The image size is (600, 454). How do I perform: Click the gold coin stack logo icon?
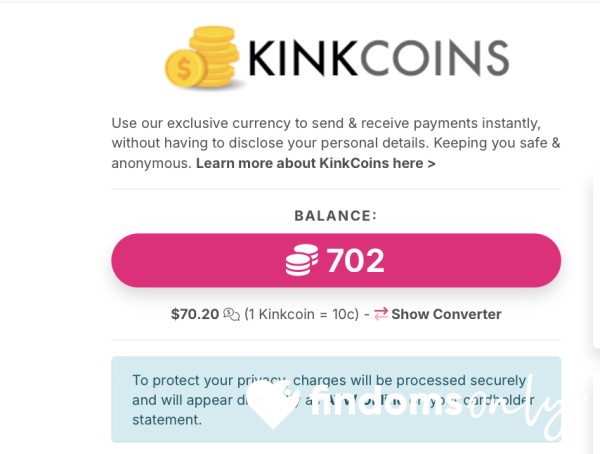202,57
